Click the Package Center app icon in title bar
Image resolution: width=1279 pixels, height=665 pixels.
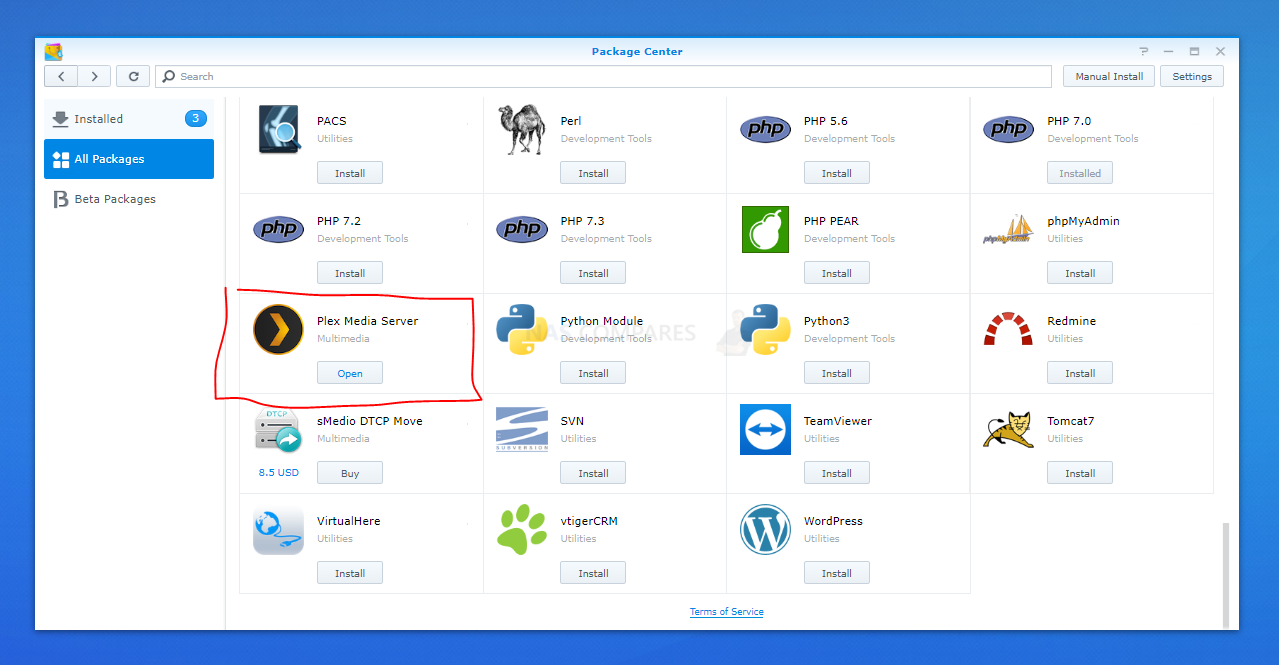click(54, 51)
